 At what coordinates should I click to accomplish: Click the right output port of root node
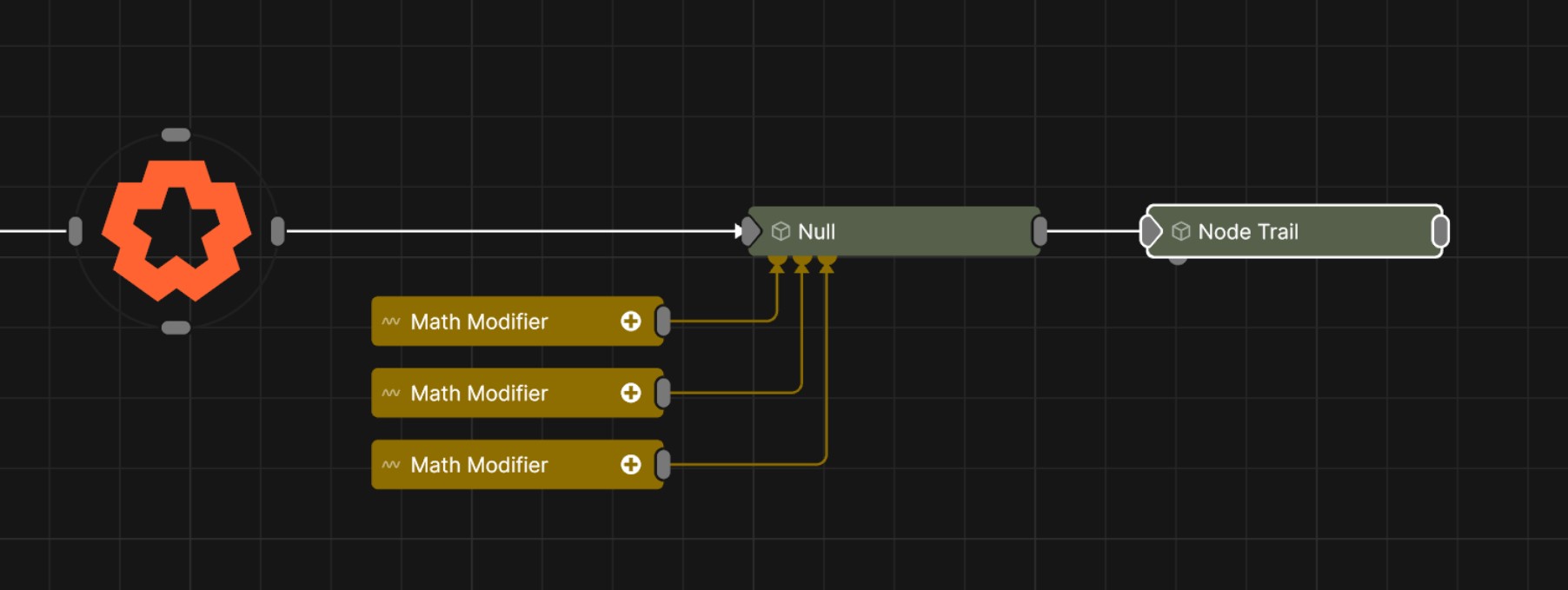277,231
